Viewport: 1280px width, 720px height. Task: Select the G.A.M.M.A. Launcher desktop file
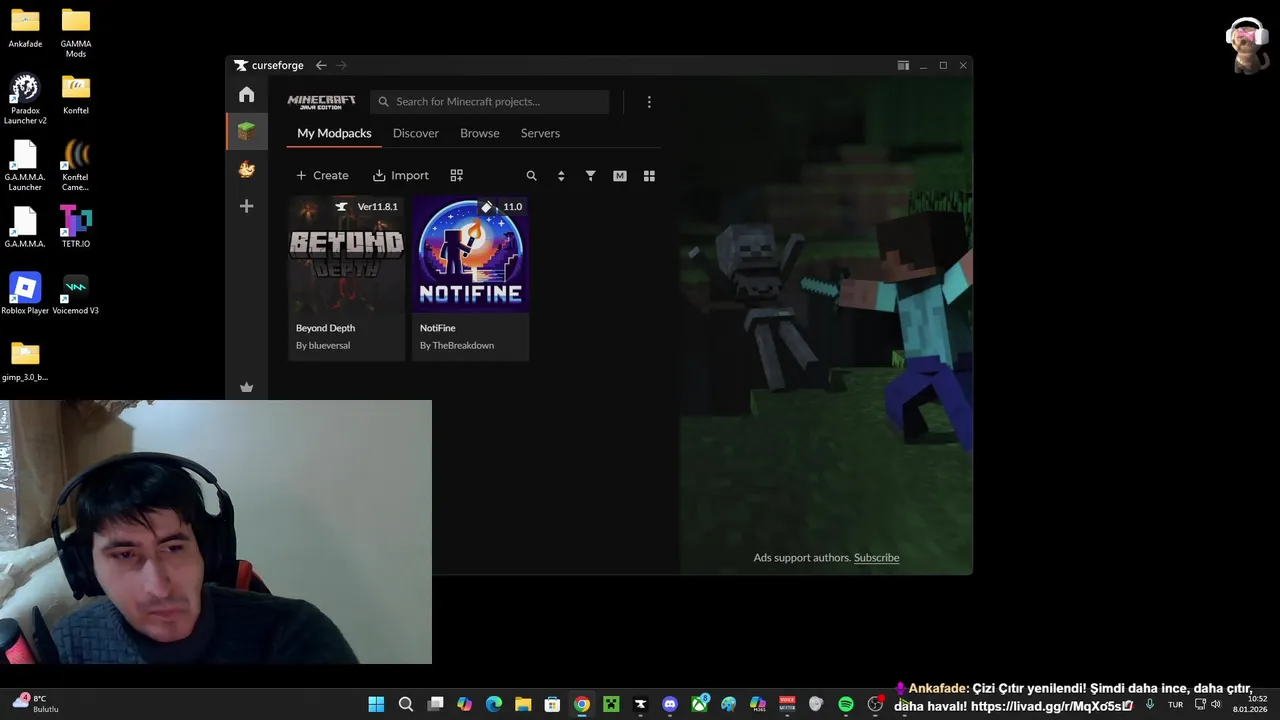click(x=25, y=165)
